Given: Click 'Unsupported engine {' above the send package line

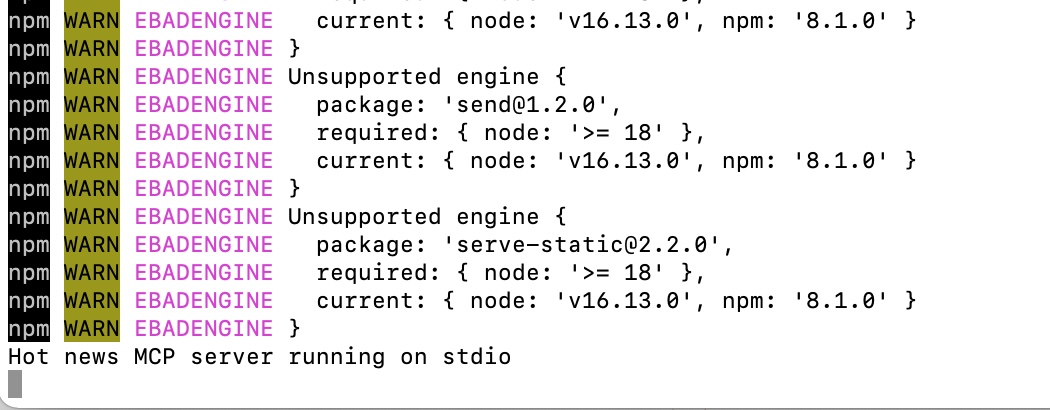Looking at the screenshot, I should pos(427,76).
